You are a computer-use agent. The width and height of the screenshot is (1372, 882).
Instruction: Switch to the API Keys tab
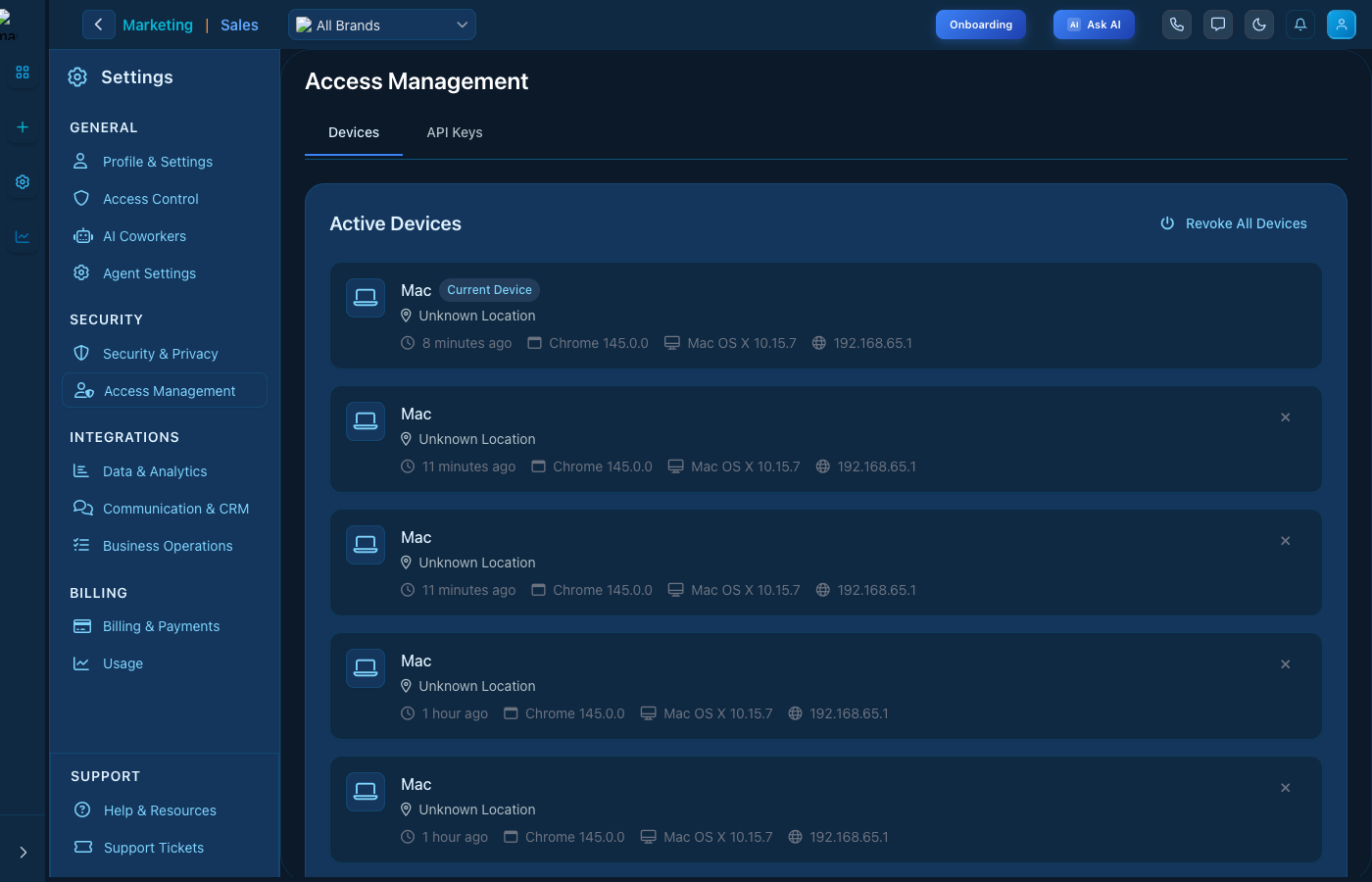pos(455,132)
